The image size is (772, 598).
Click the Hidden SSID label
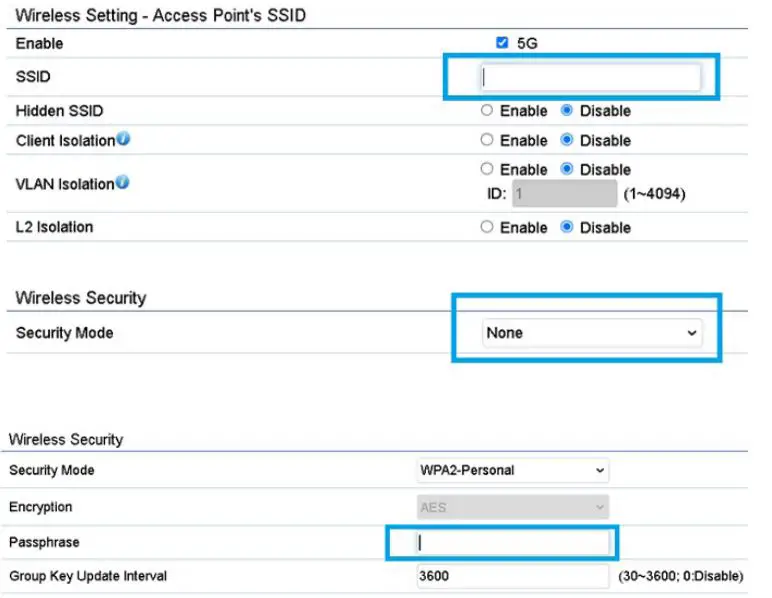(60, 111)
